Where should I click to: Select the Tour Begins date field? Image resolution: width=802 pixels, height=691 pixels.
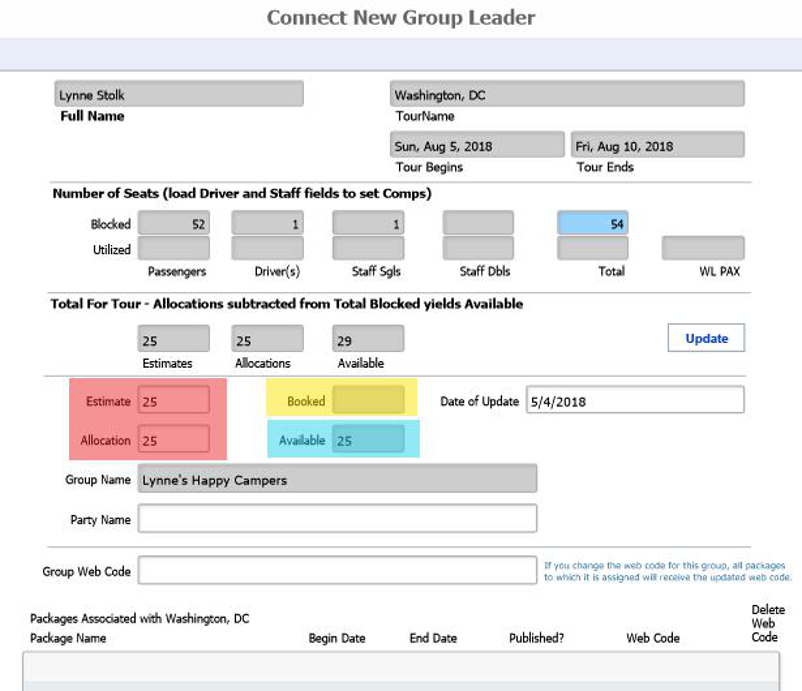tap(478, 146)
